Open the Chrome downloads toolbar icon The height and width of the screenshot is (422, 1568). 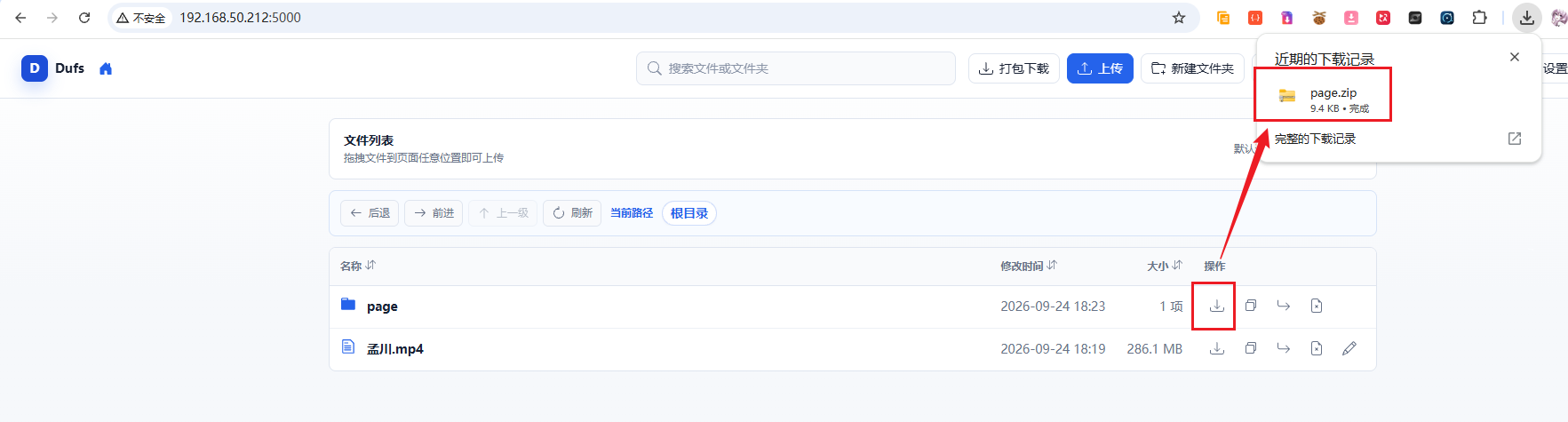click(x=1526, y=18)
